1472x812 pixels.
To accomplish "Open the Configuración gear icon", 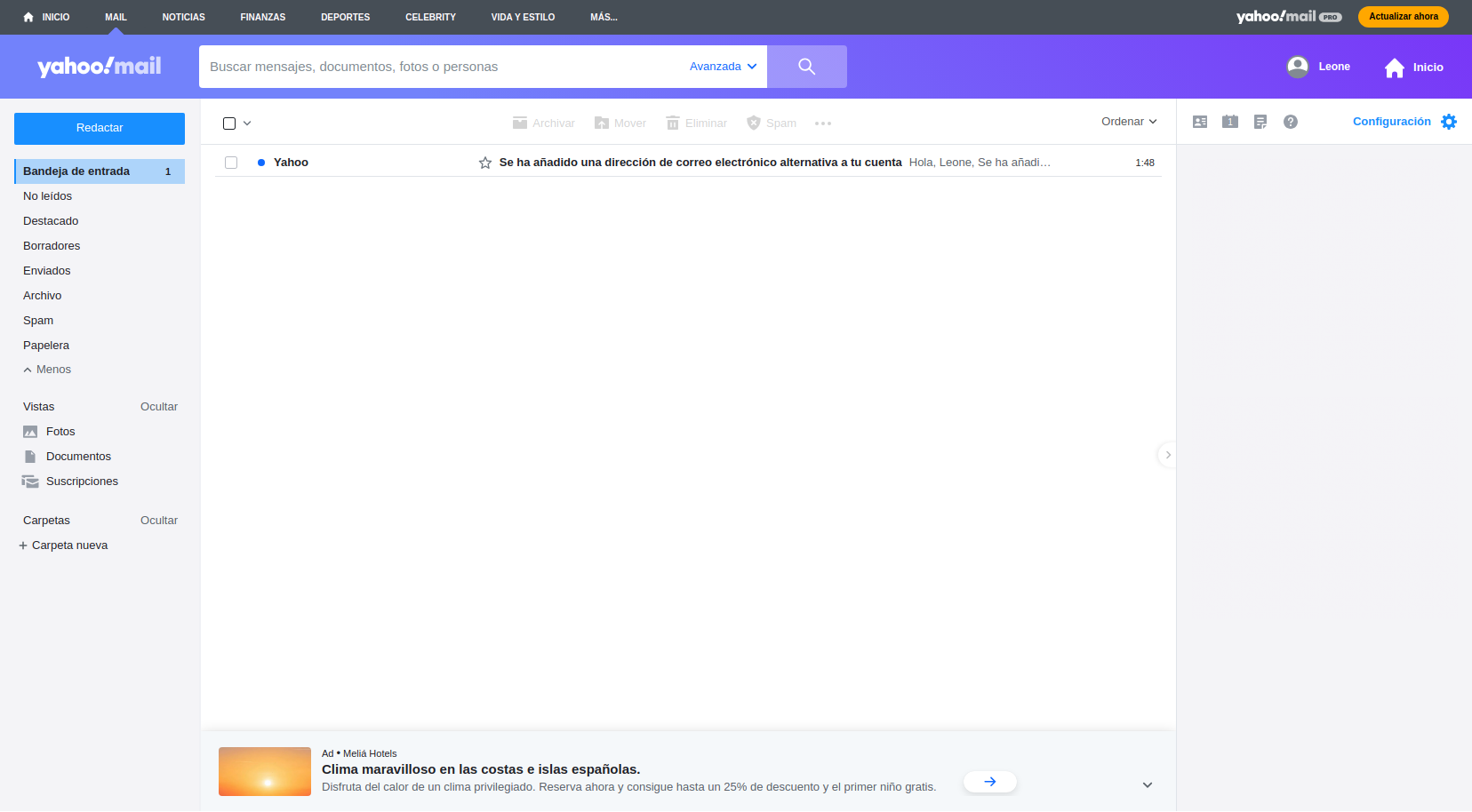I will pos(1449,122).
